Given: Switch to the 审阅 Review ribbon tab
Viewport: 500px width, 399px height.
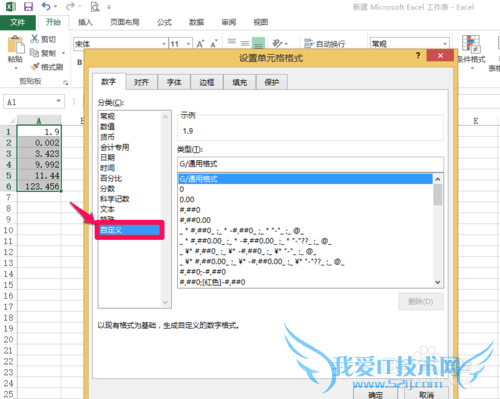Looking at the screenshot, I should click(x=229, y=22).
